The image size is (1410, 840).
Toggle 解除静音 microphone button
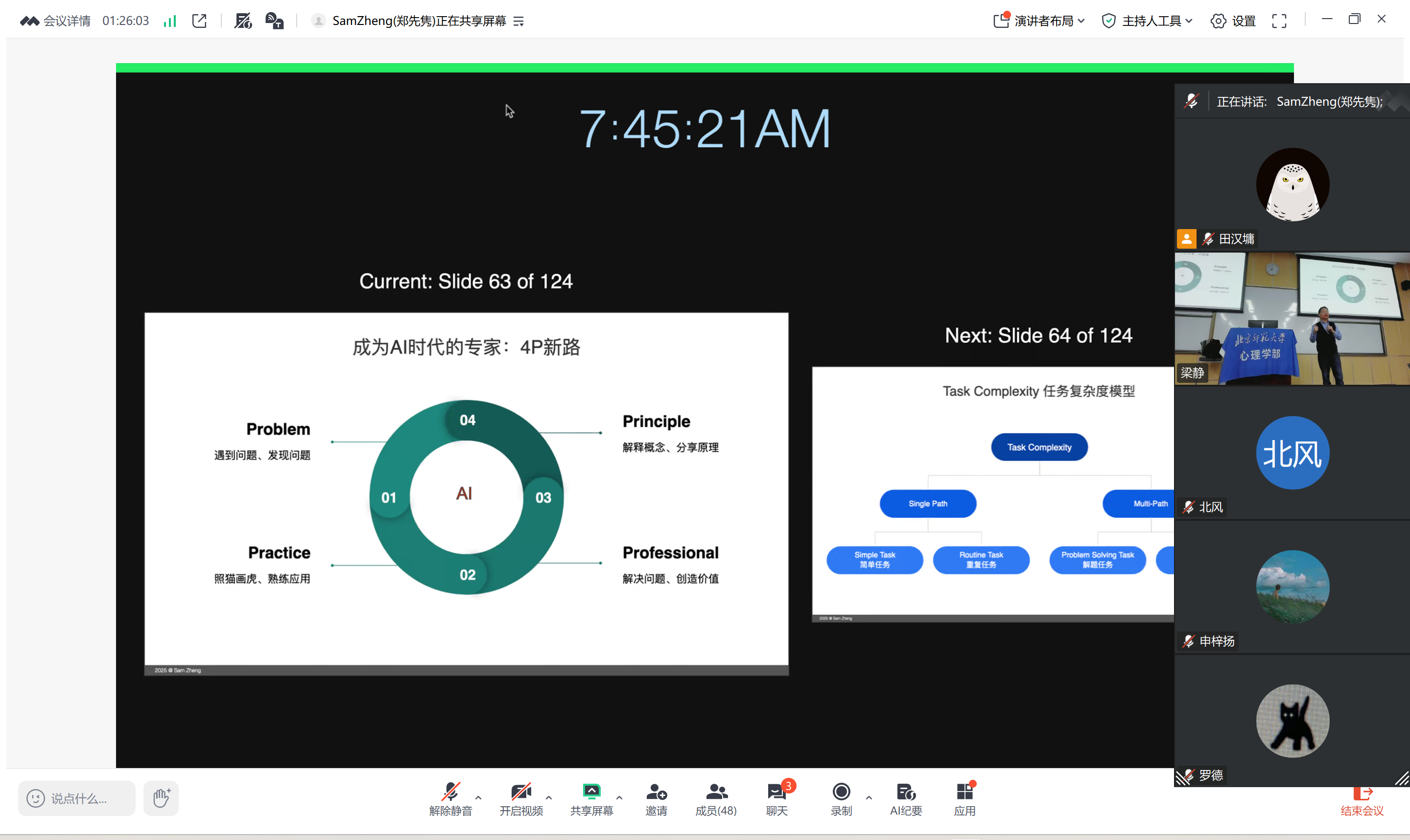tap(450, 798)
